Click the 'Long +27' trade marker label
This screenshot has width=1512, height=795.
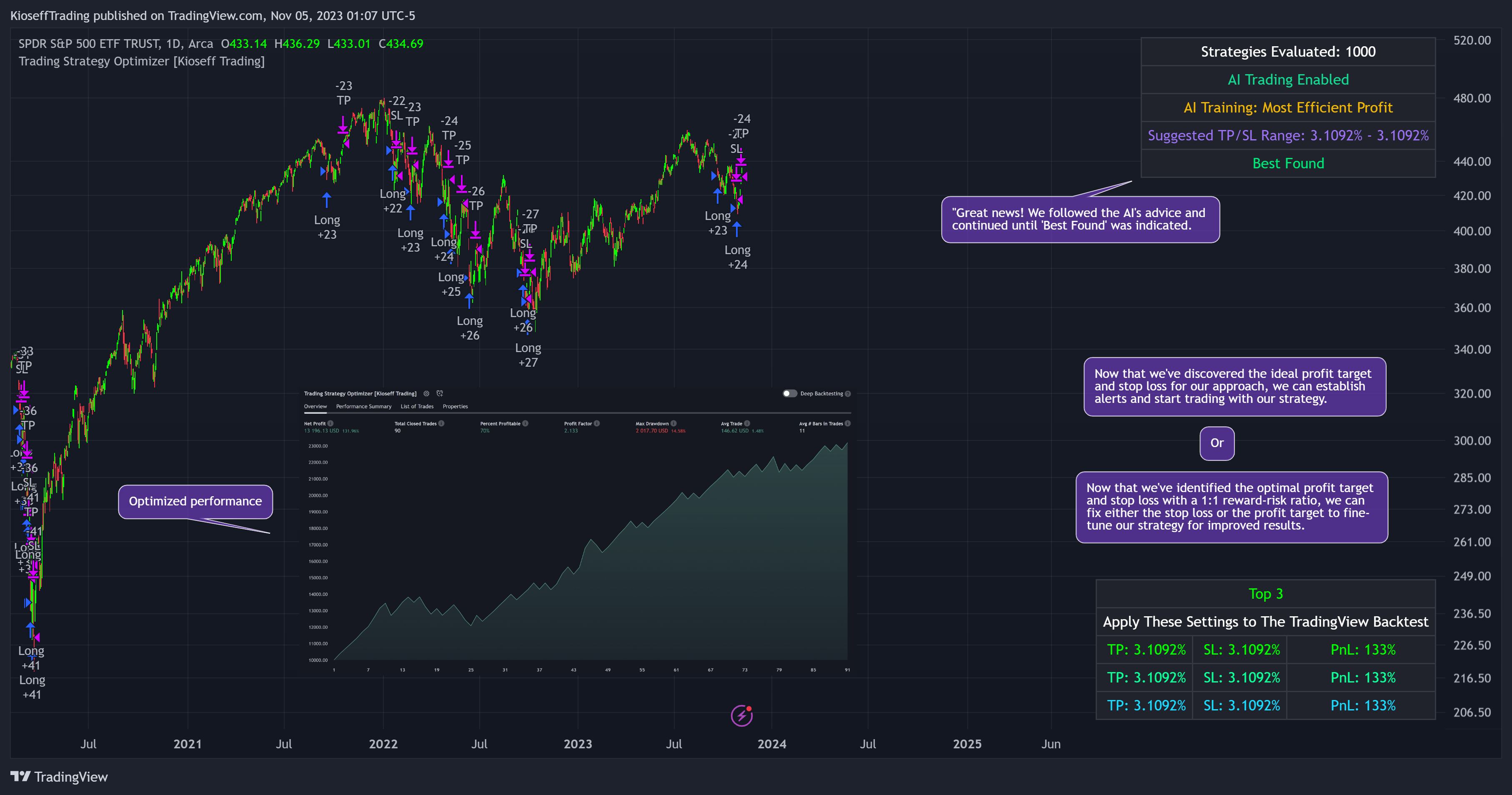point(528,355)
